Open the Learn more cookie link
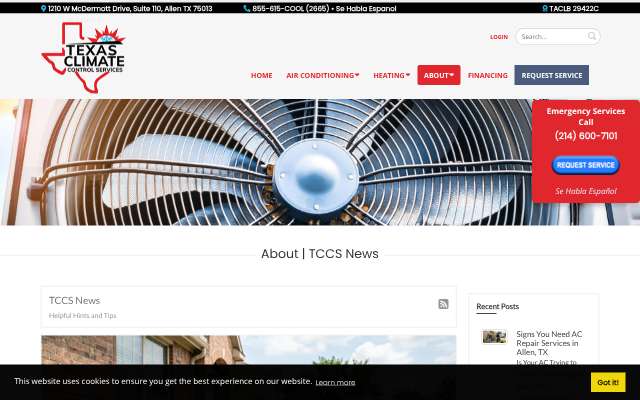The width and height of the screenshot is (640, 400). click(335, 382)
